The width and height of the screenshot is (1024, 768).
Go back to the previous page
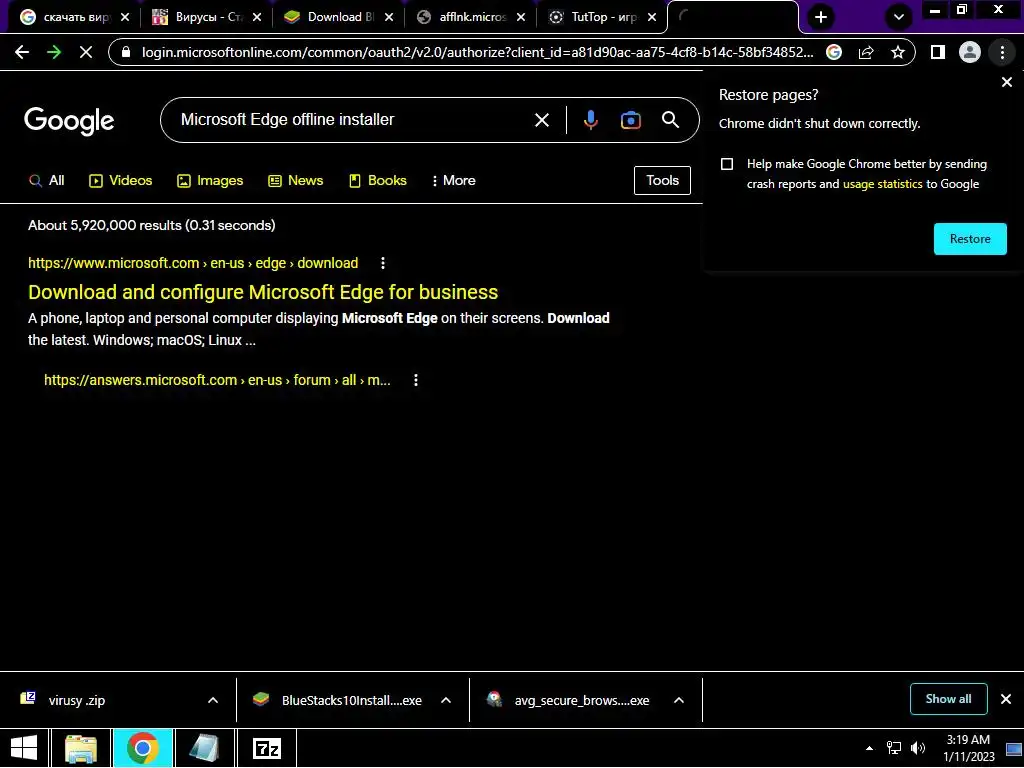[22, 52]
